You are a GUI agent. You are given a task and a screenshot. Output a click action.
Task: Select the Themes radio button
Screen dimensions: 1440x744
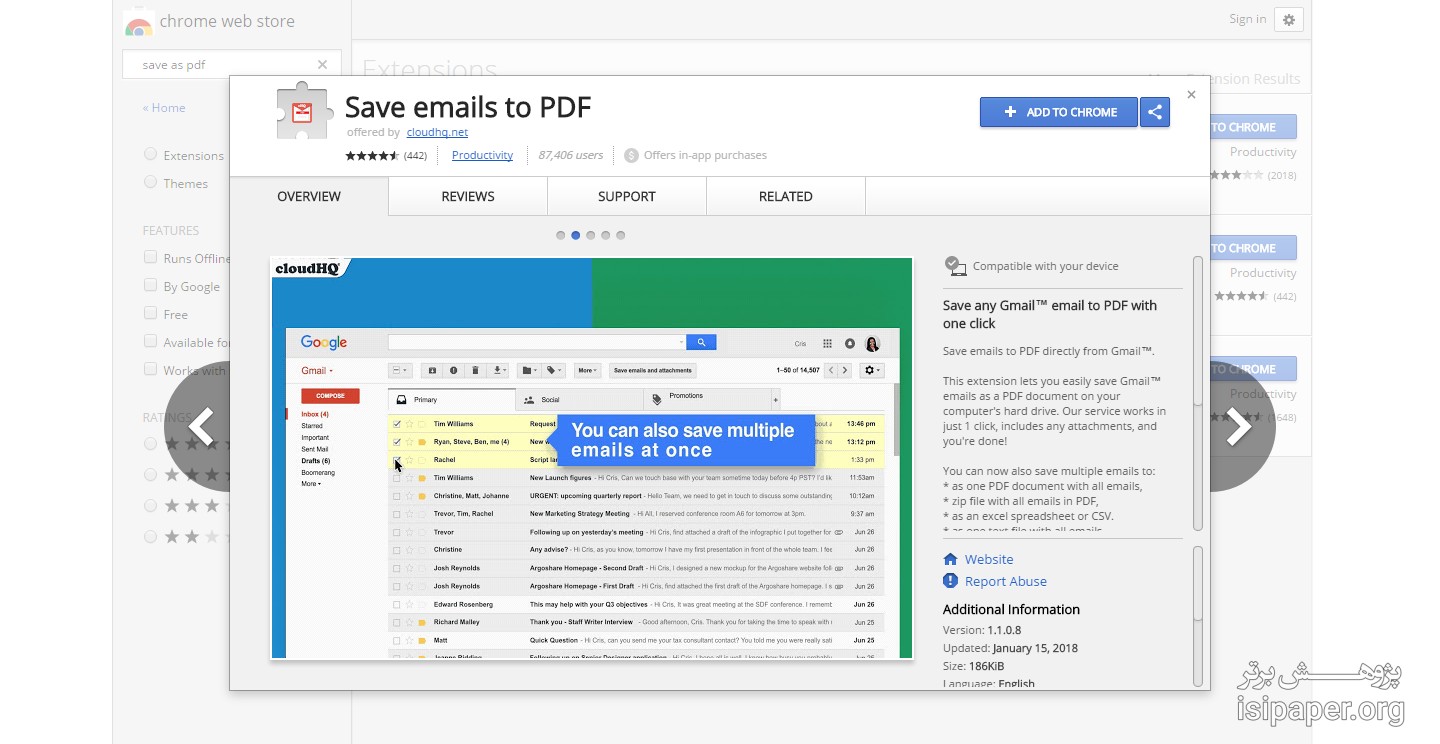[x=150, y=182]
